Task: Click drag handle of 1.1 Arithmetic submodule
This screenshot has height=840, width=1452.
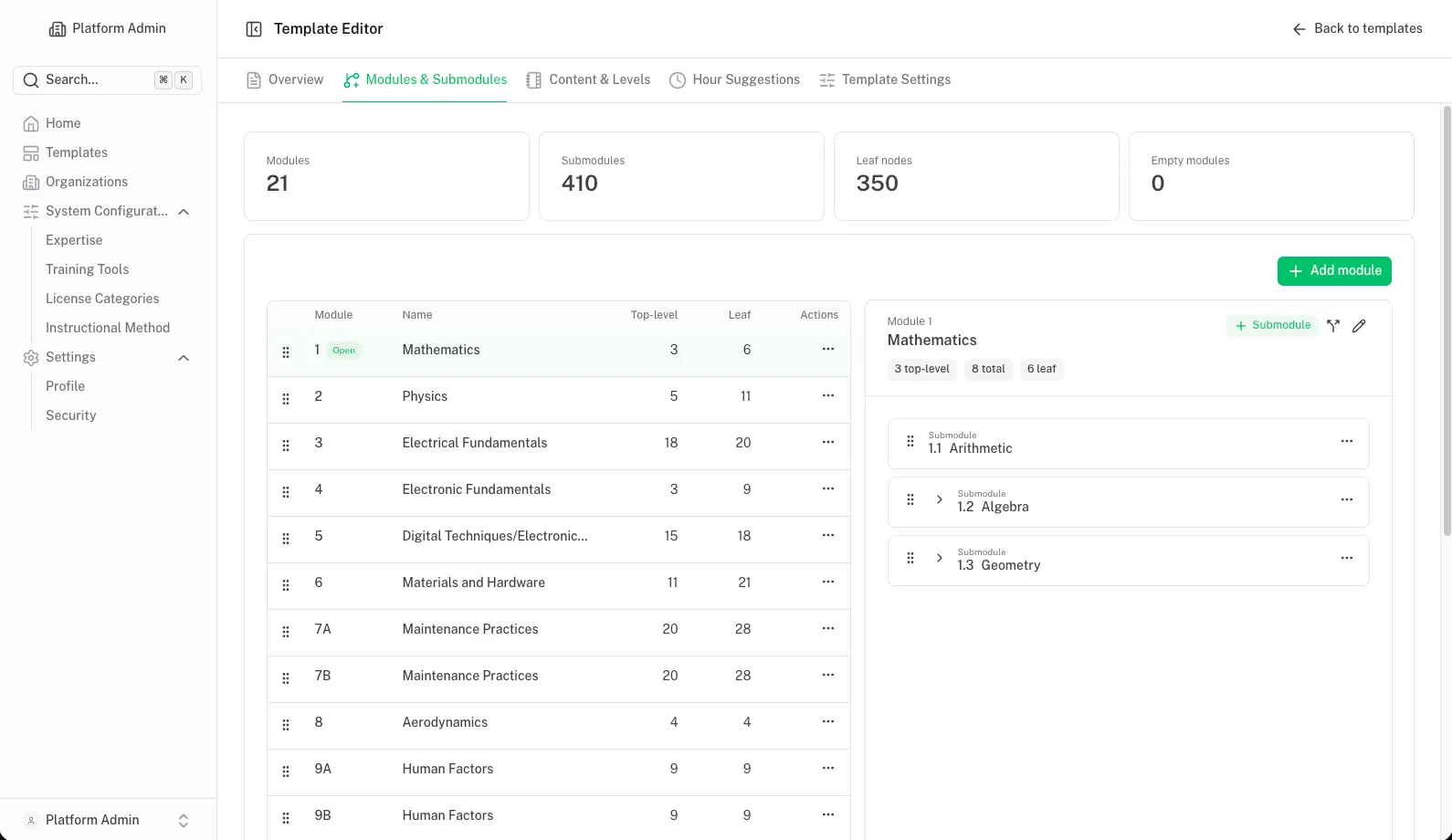Action: tap(910, 441)
